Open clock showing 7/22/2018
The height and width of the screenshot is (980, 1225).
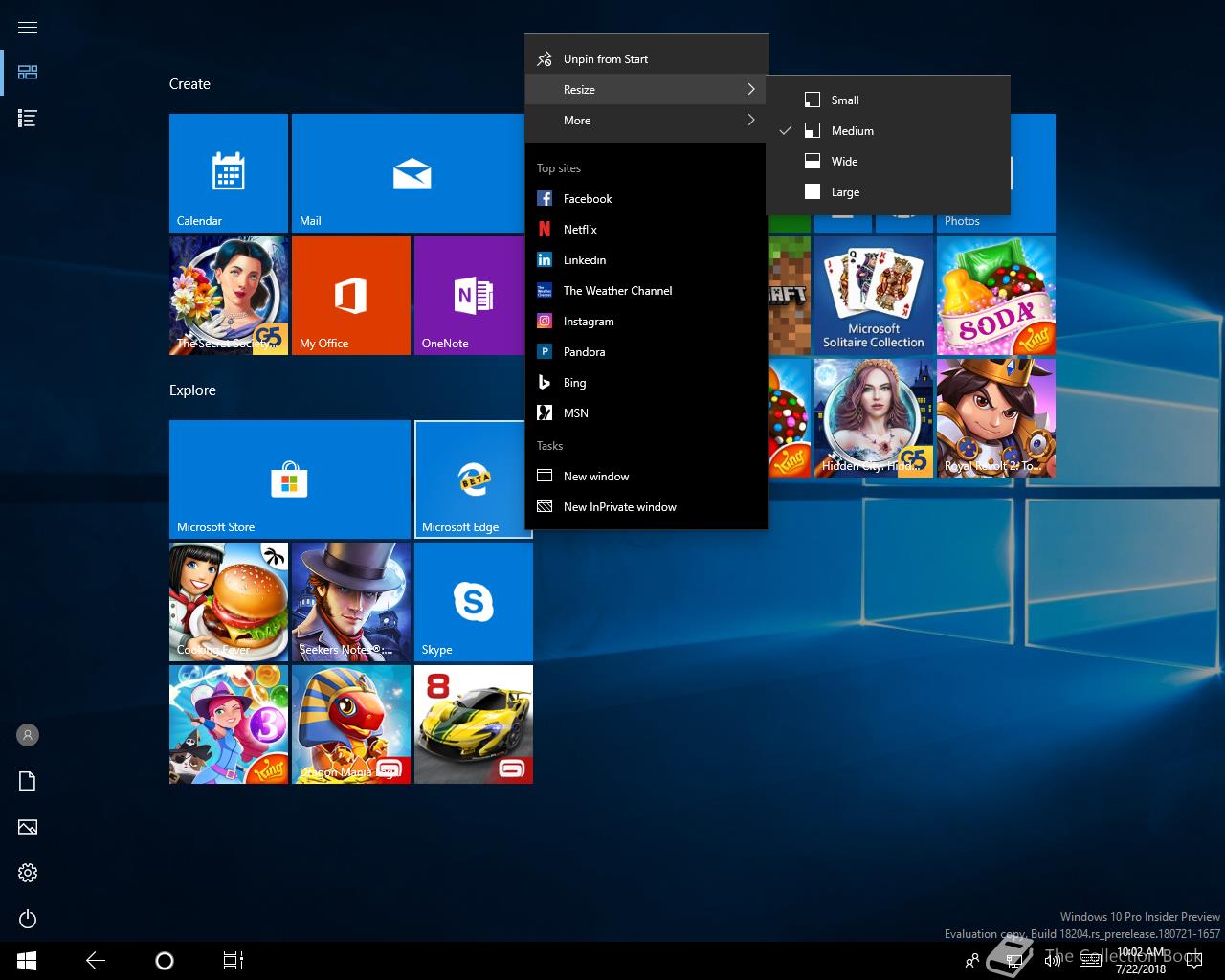(x=1141, y=961)
